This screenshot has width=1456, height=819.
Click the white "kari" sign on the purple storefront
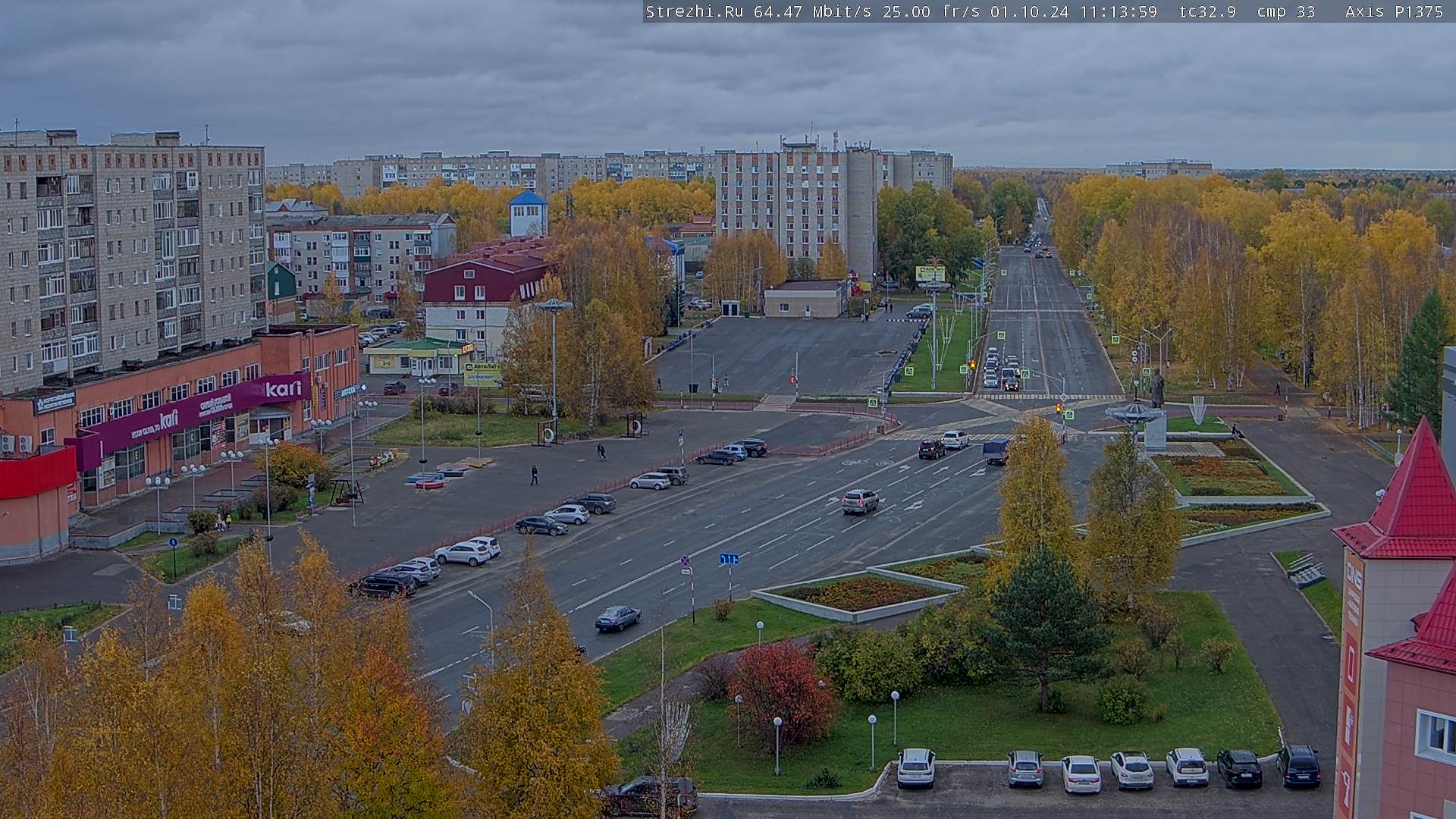(x=283, y=389)
